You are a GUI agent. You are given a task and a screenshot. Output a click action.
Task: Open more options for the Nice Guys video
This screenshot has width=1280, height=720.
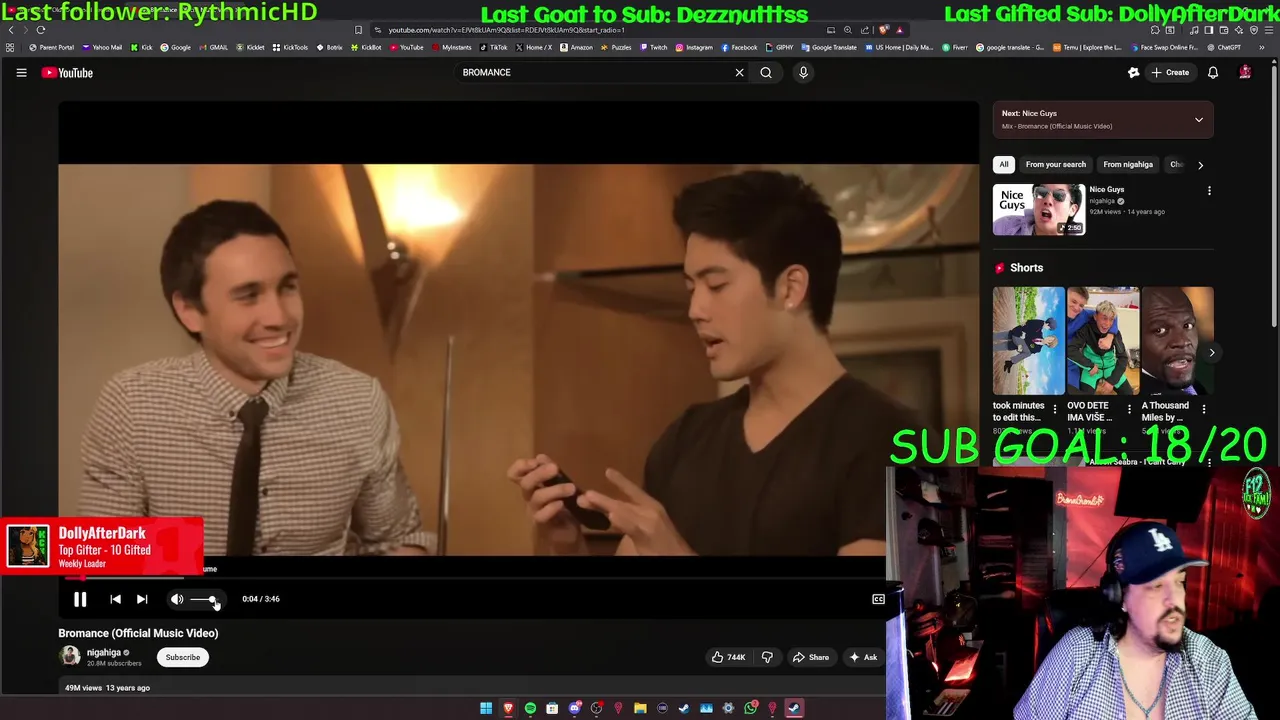[1209, 190]
